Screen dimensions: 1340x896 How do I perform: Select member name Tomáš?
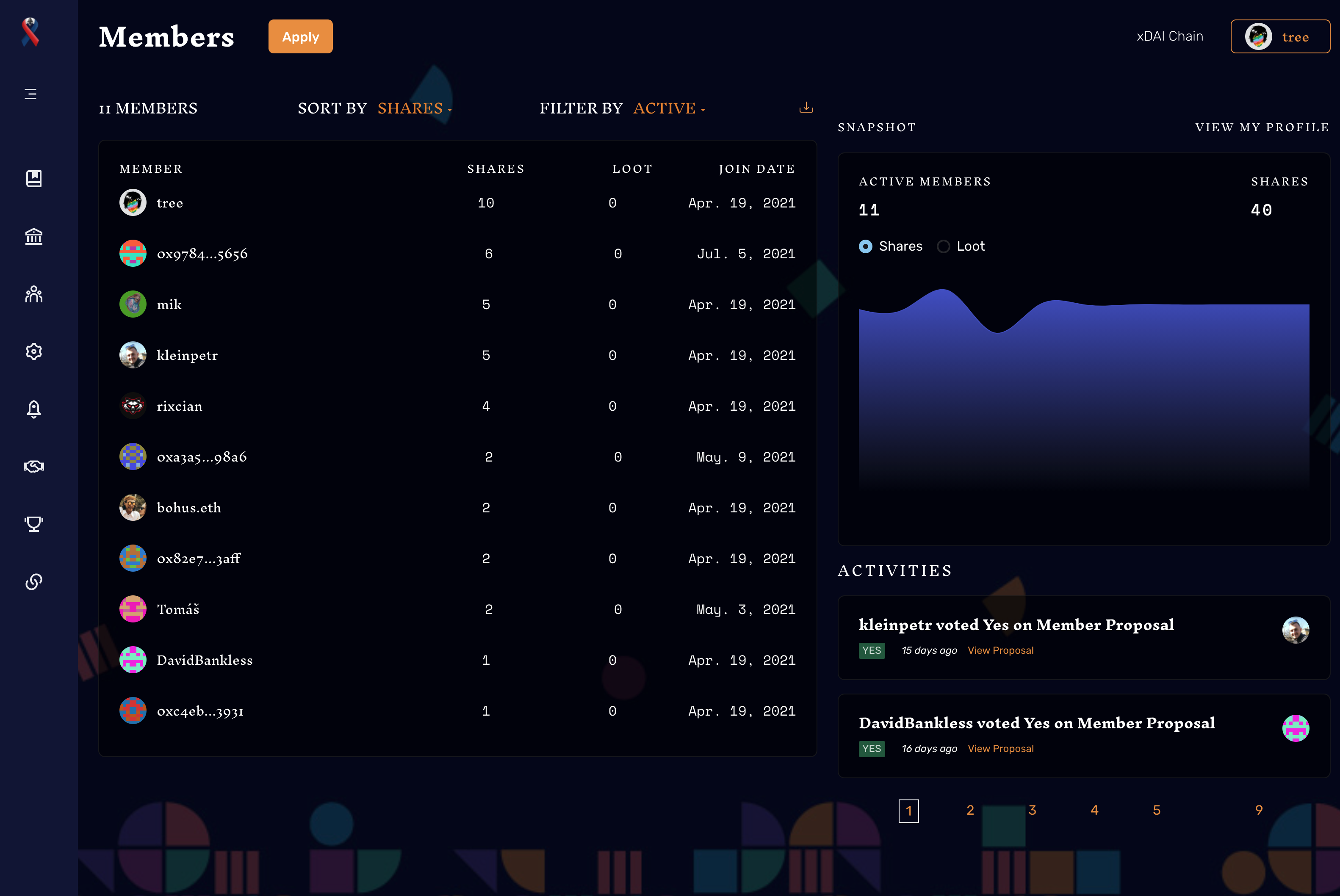coord(178,609)
